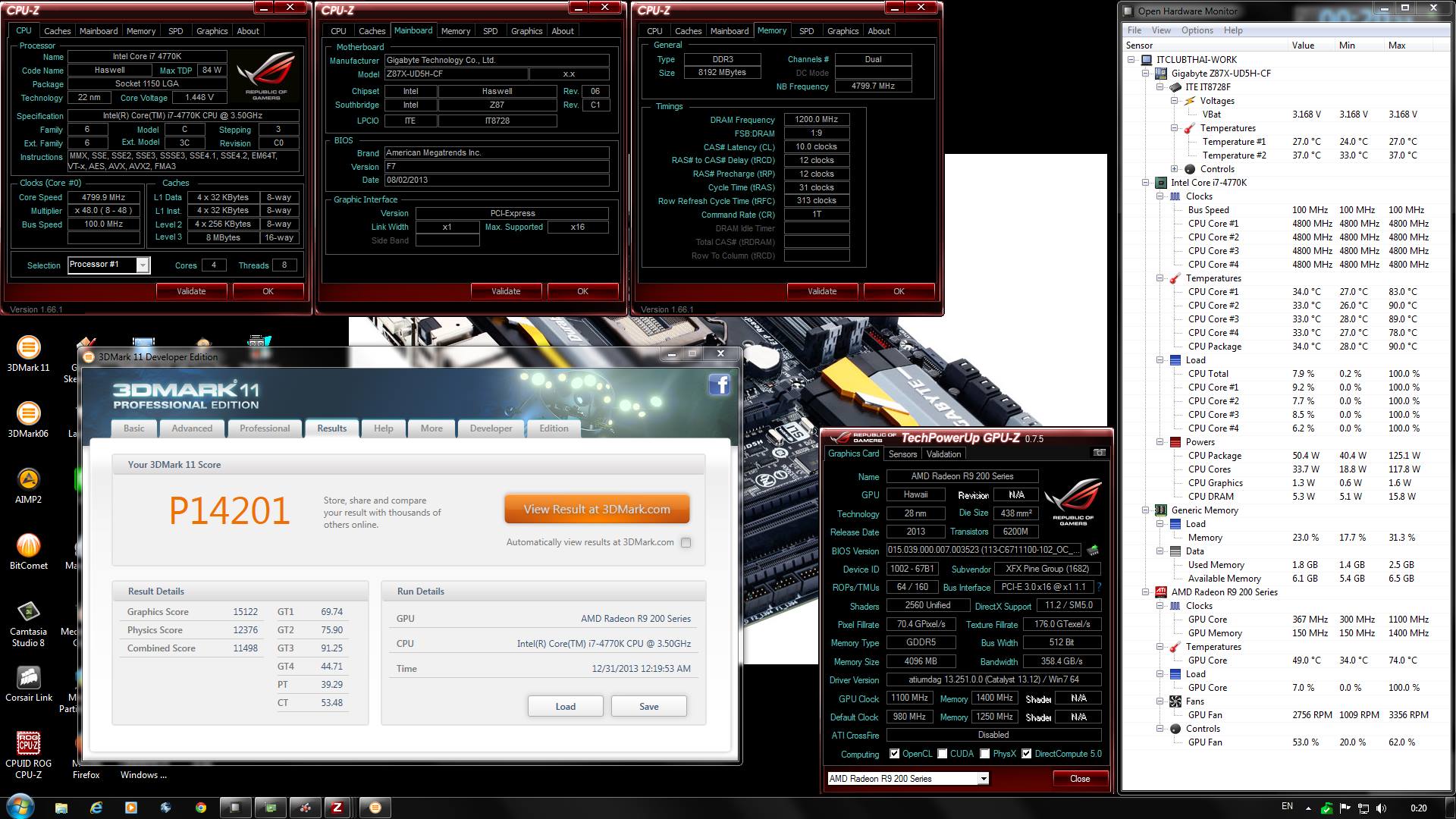Open the Options menu in Open Hardware Monitor
Viewport: 1456px width, 819px height.
tap(1197, 30)
